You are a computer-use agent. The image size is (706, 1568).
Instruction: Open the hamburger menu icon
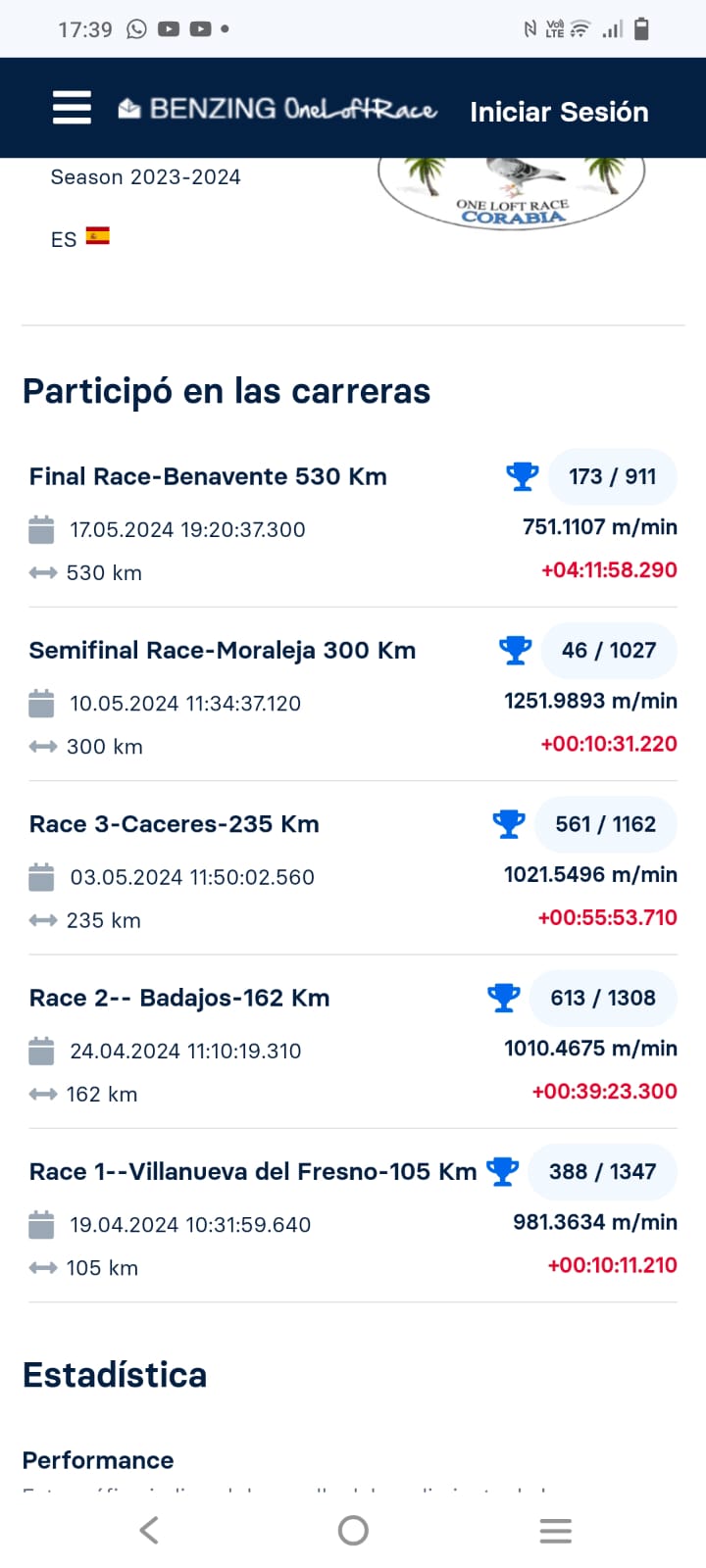coord(72,108)
